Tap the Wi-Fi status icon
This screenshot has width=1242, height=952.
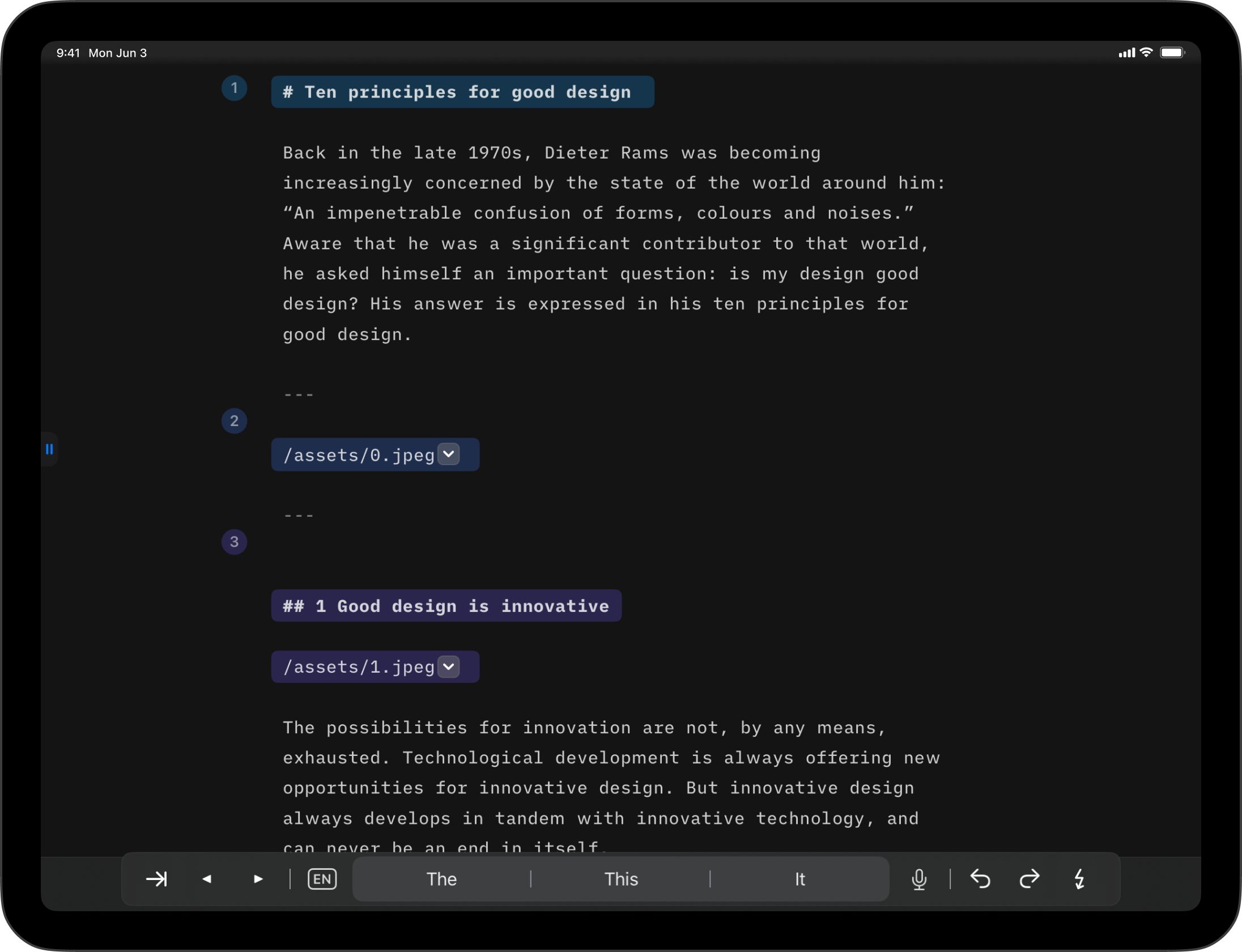point(1146,53)
